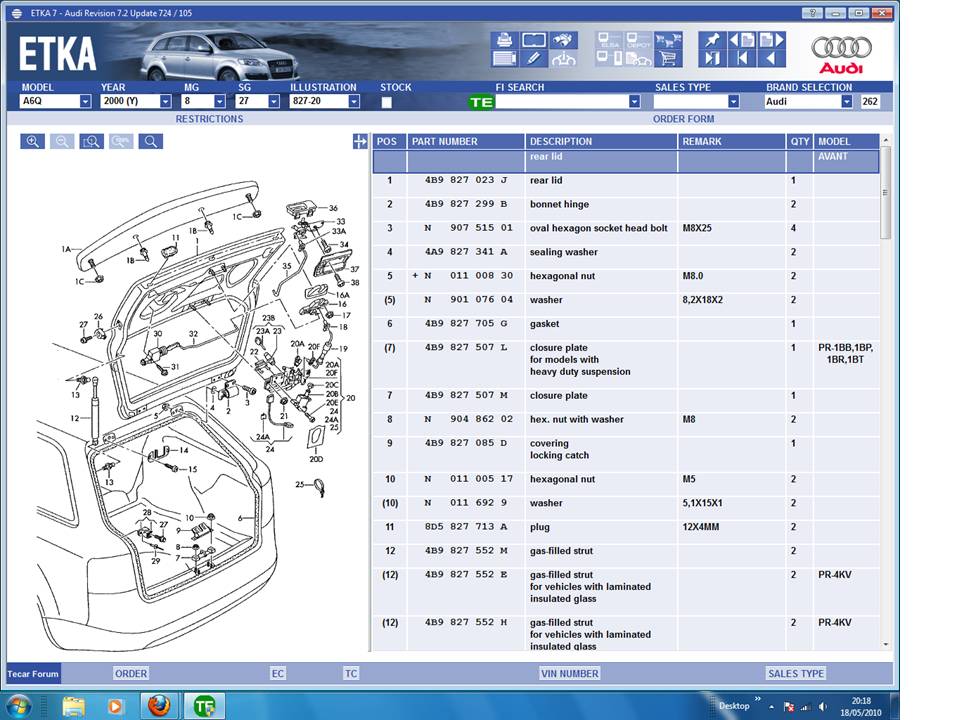Expand the MG dropdown
Screen dimensions: 960x720
220,102
